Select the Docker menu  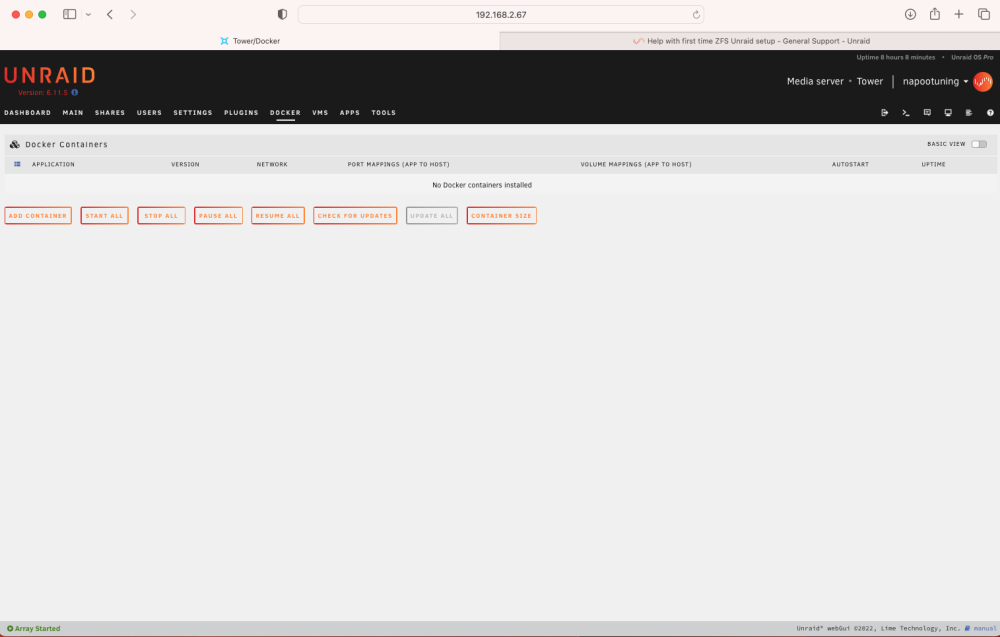point(285,113)
